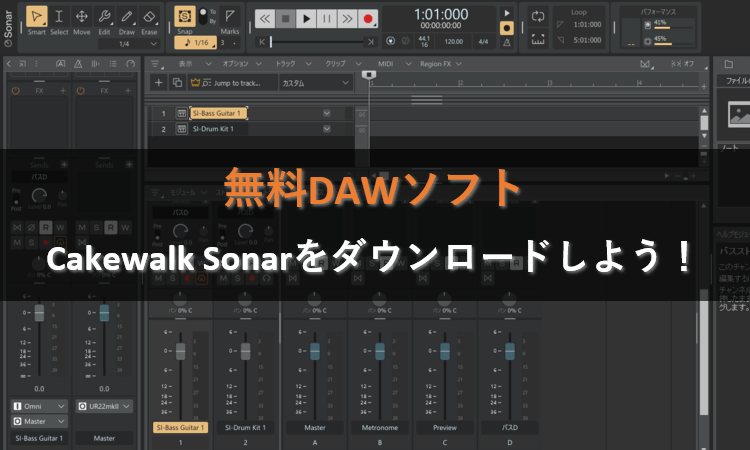Show the inspector arranger list icon
The image size is (750, 450).
click(113, 63)
